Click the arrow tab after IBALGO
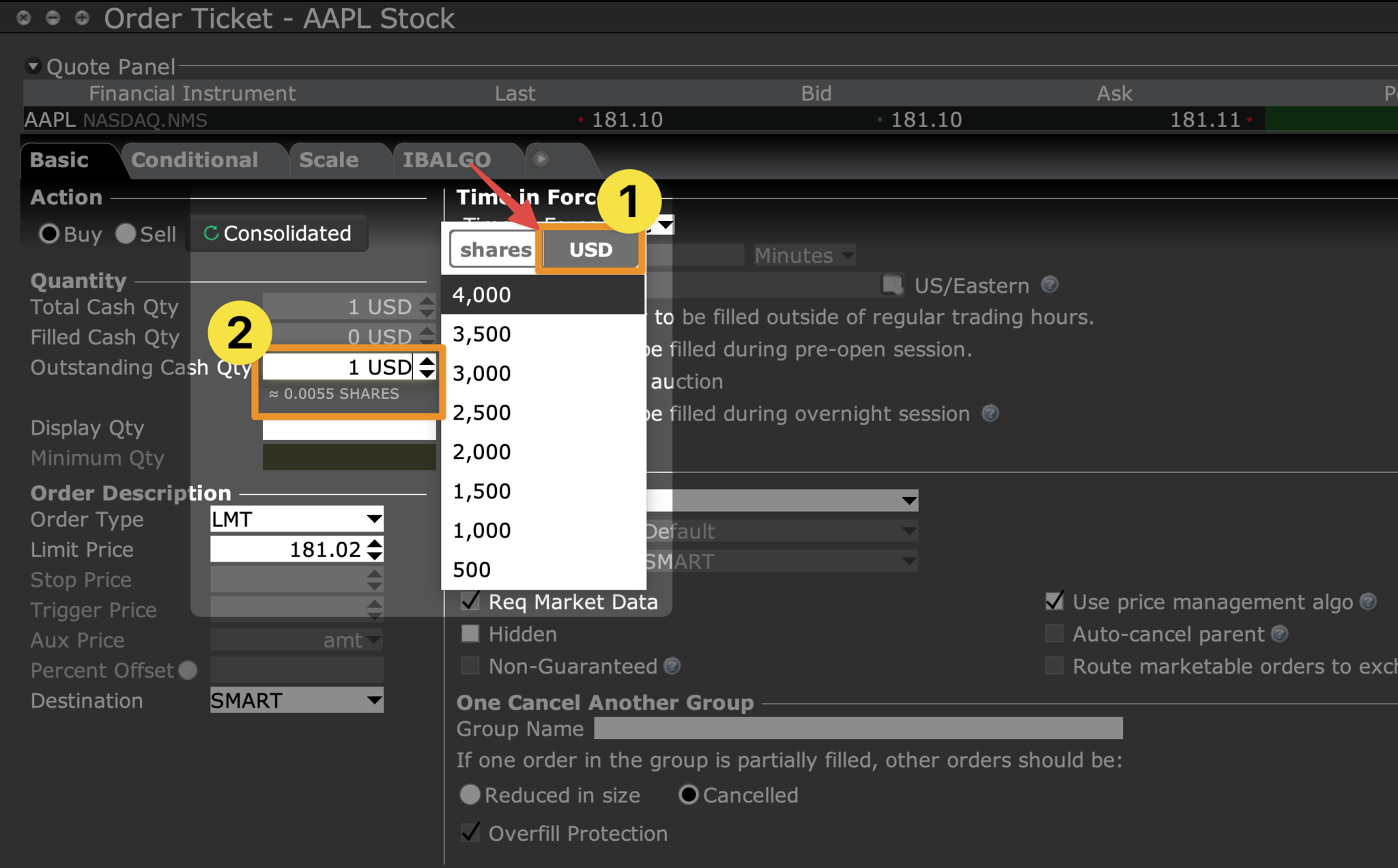Viewport: 1398px width, 868px height. pos(541,160)
